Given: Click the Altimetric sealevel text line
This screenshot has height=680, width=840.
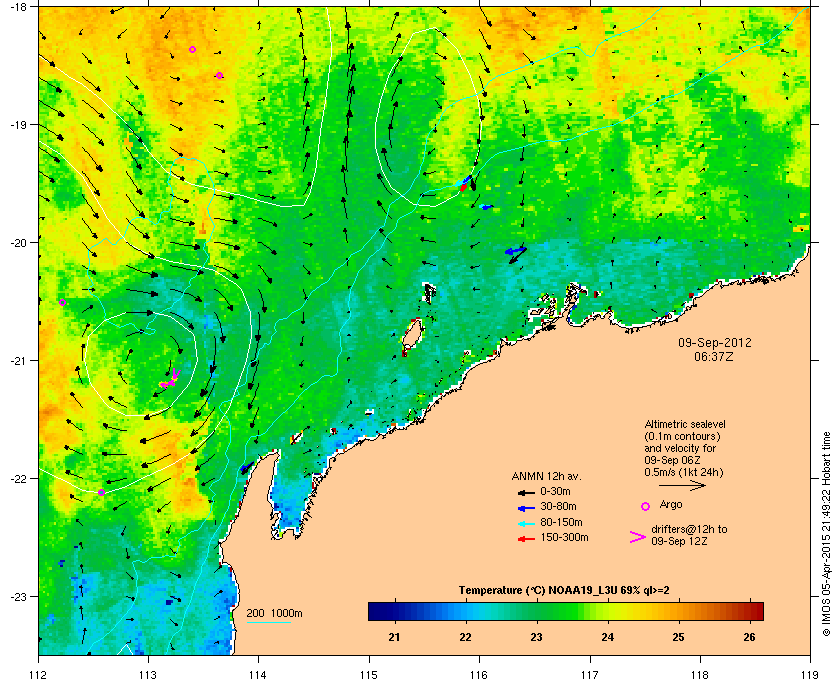Looking at the screenshot, I should tap(685, 424).
